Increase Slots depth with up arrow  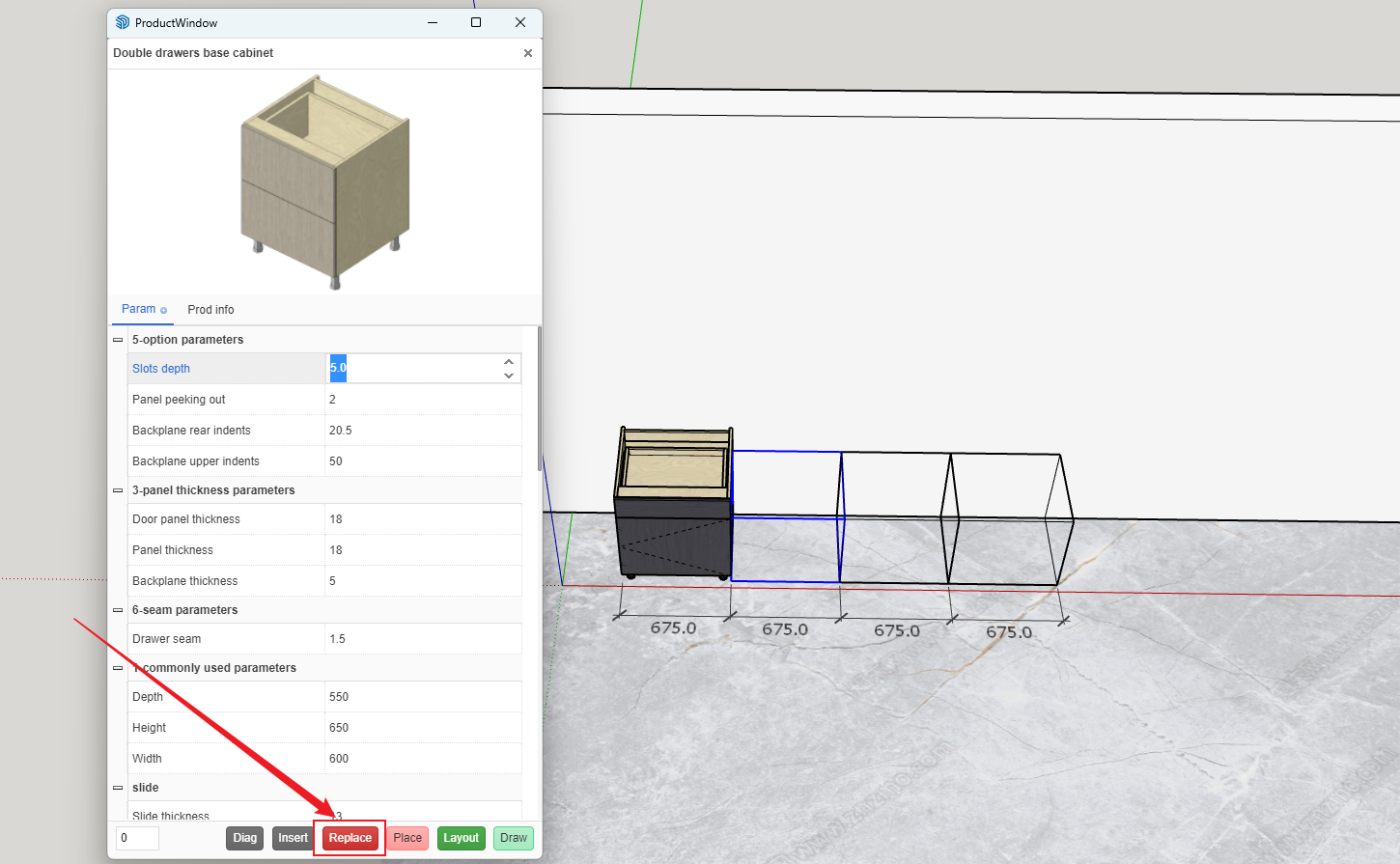coord(509,362)
